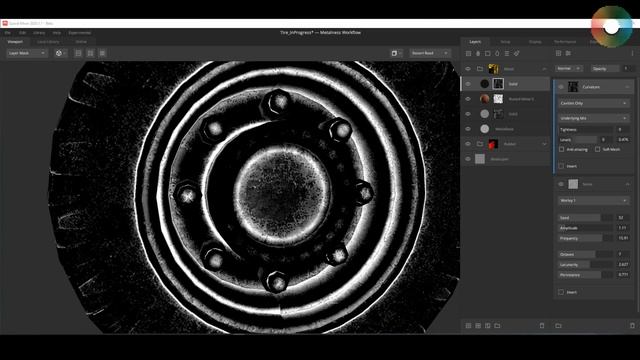Click the stacked-rows viewport layout icon
This screenshot has width=640, height=360.
[102, 53]
